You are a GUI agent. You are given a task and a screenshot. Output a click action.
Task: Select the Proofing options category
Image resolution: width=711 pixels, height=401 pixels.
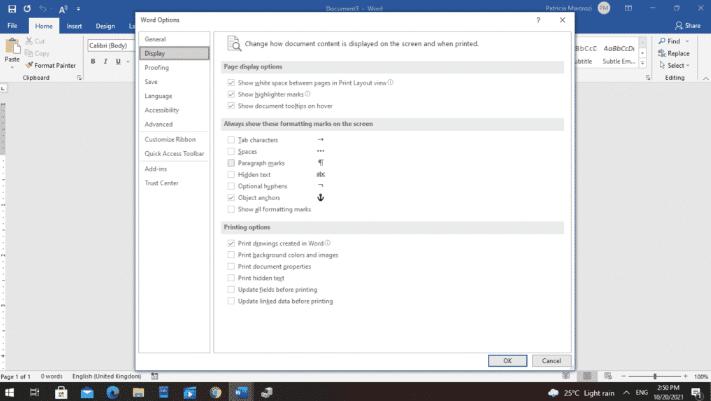pos(174,68)
